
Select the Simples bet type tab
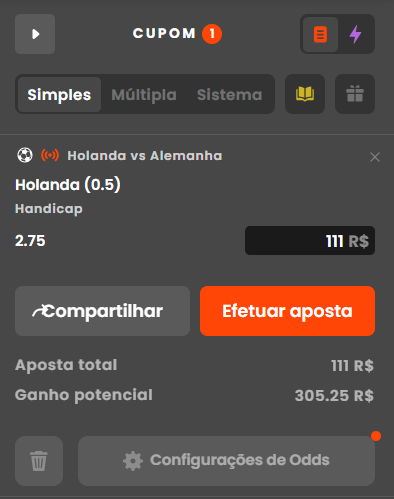coord(59,95)
